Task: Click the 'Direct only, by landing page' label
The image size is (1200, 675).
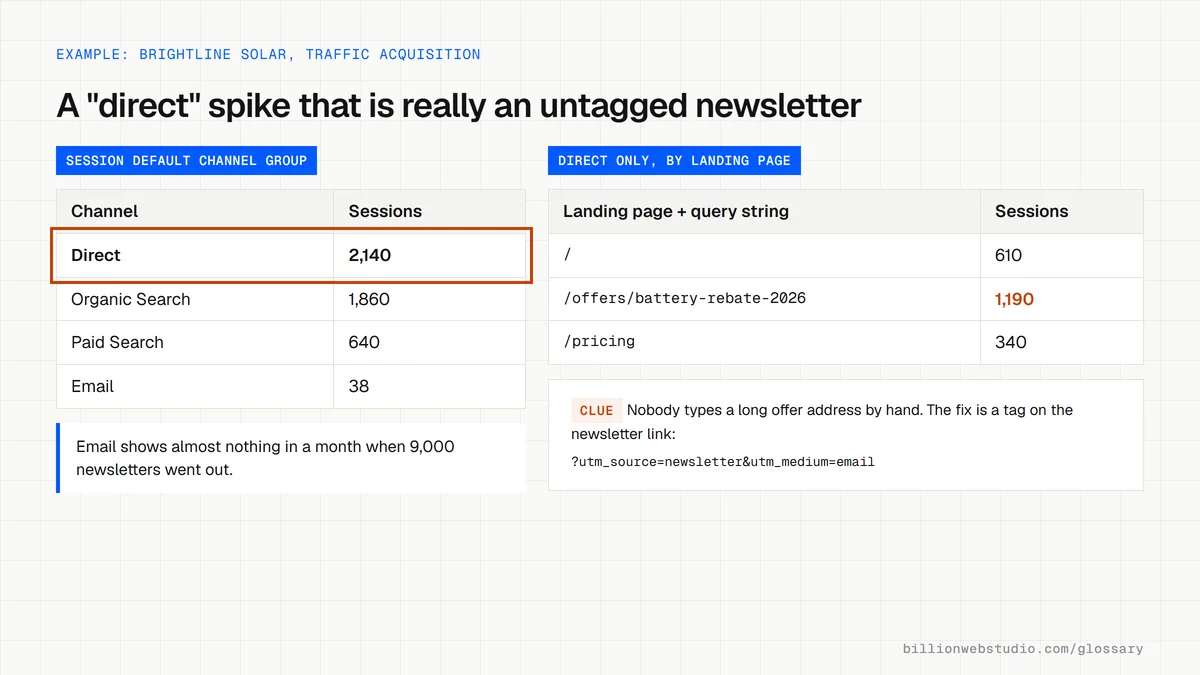Action: (x=674, y=160)
